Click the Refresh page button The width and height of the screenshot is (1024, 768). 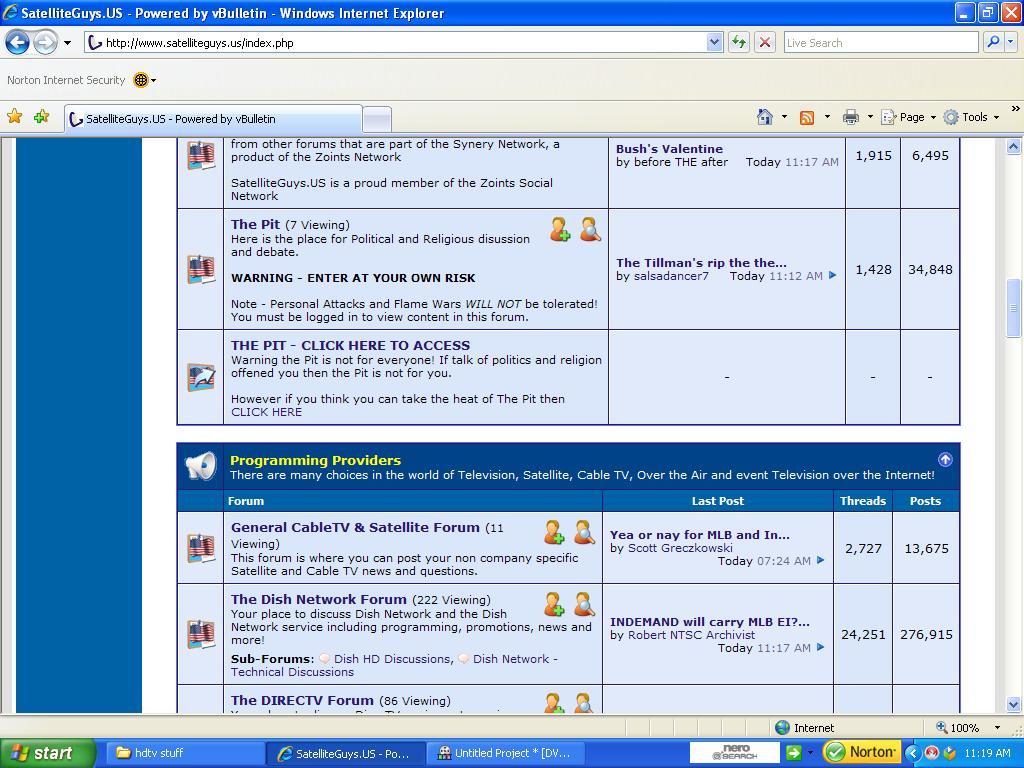pyautogui.click(x=739, y=42)
